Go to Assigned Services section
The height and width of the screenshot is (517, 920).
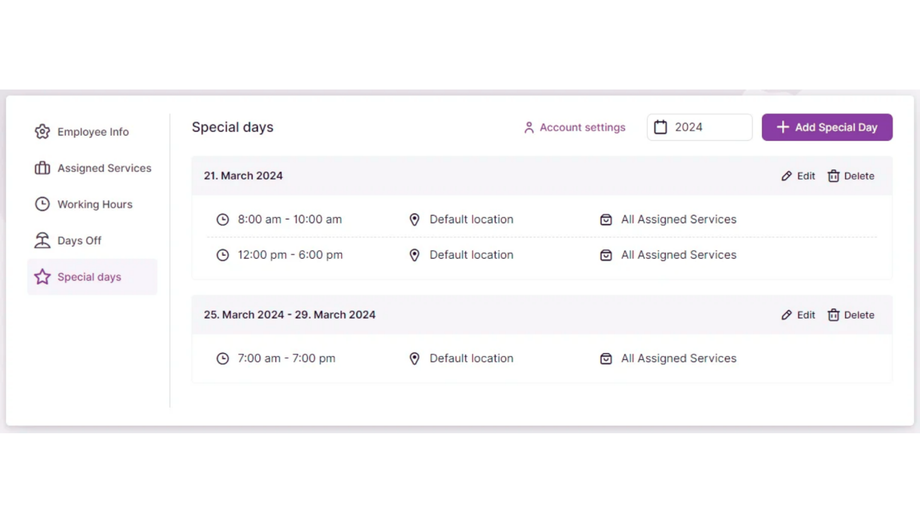pos(104,168)
